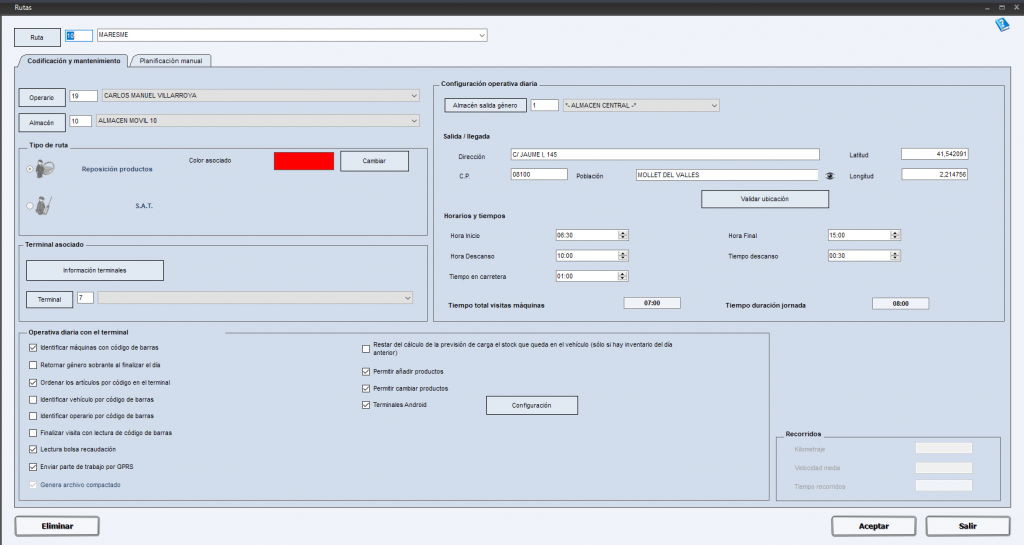Click the Dirección field C/ JAUME I, 145

point(665,155)
